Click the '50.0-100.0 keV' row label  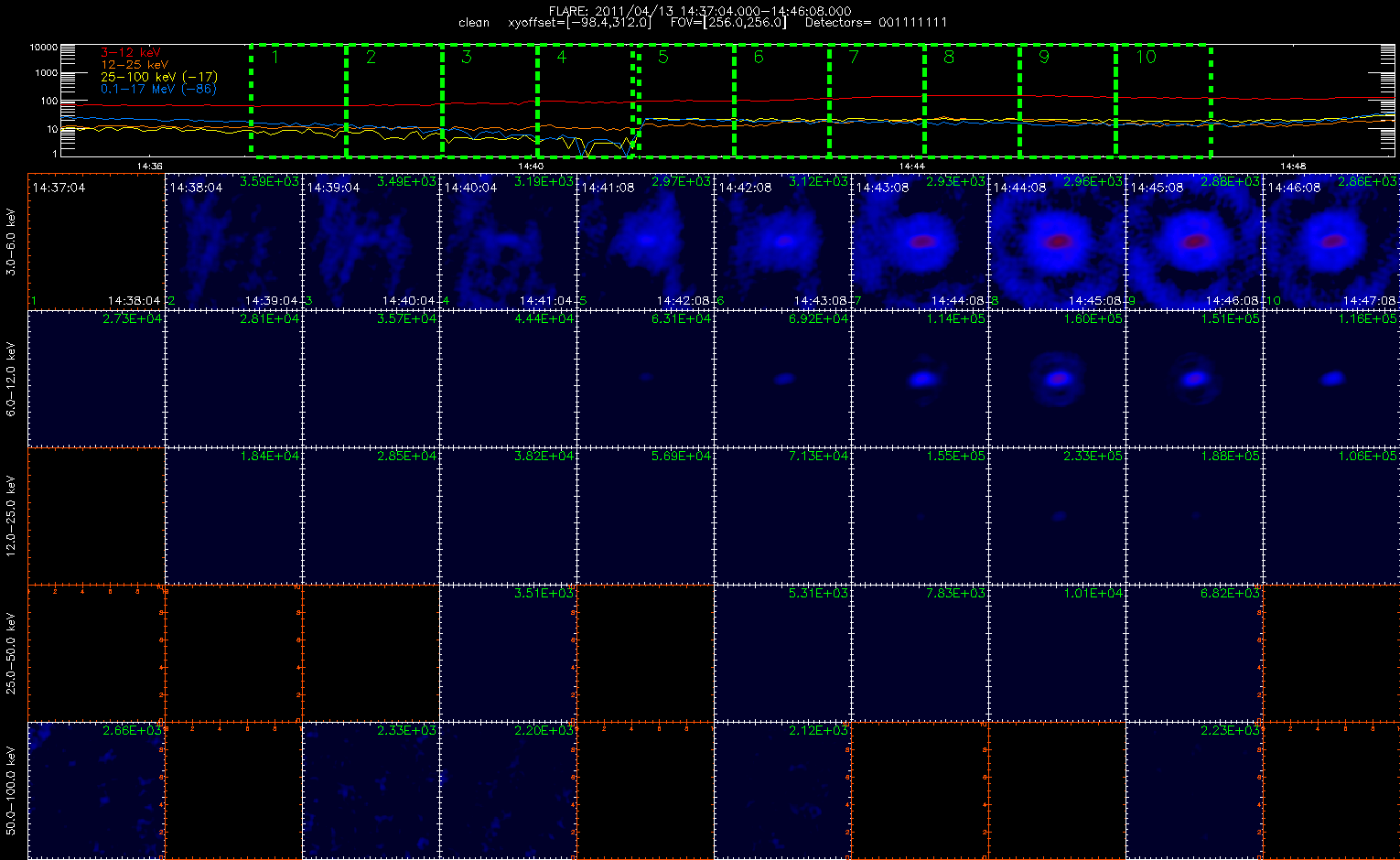(x=12, y=790)
